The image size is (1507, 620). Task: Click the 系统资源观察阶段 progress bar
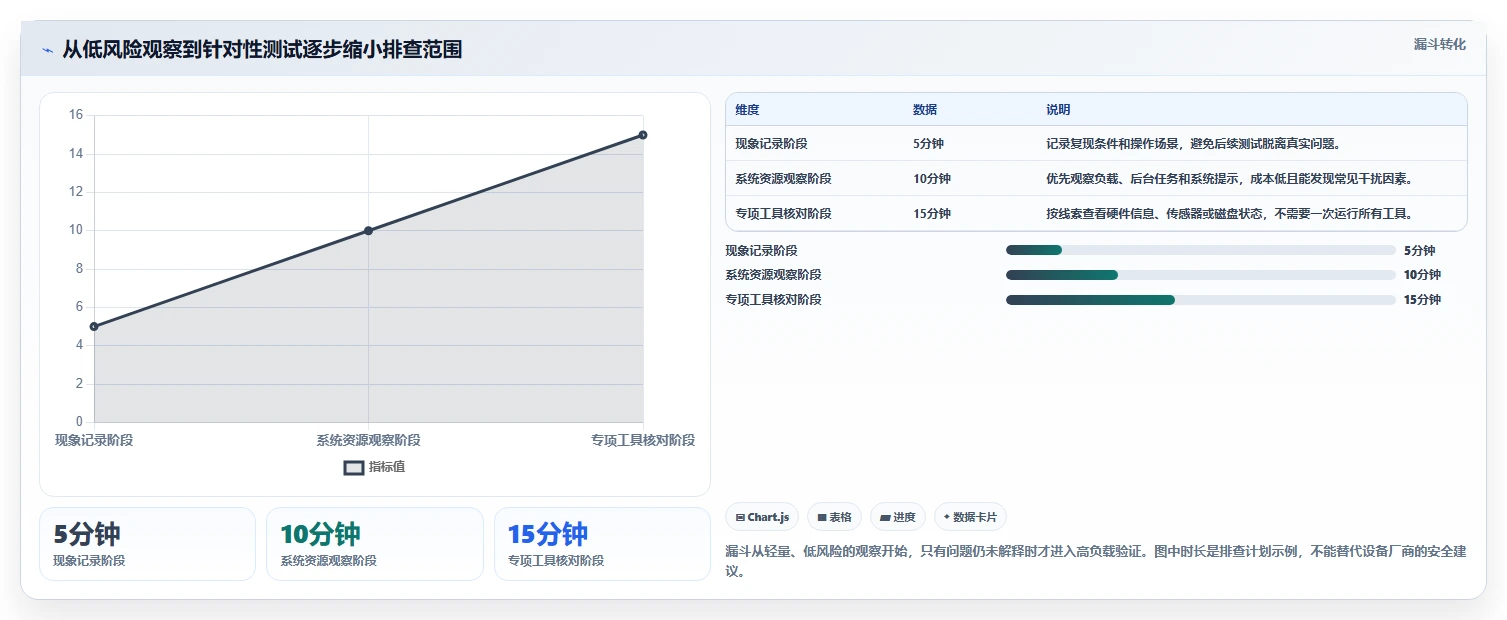pyautogui.click(x=1200, y=275)
